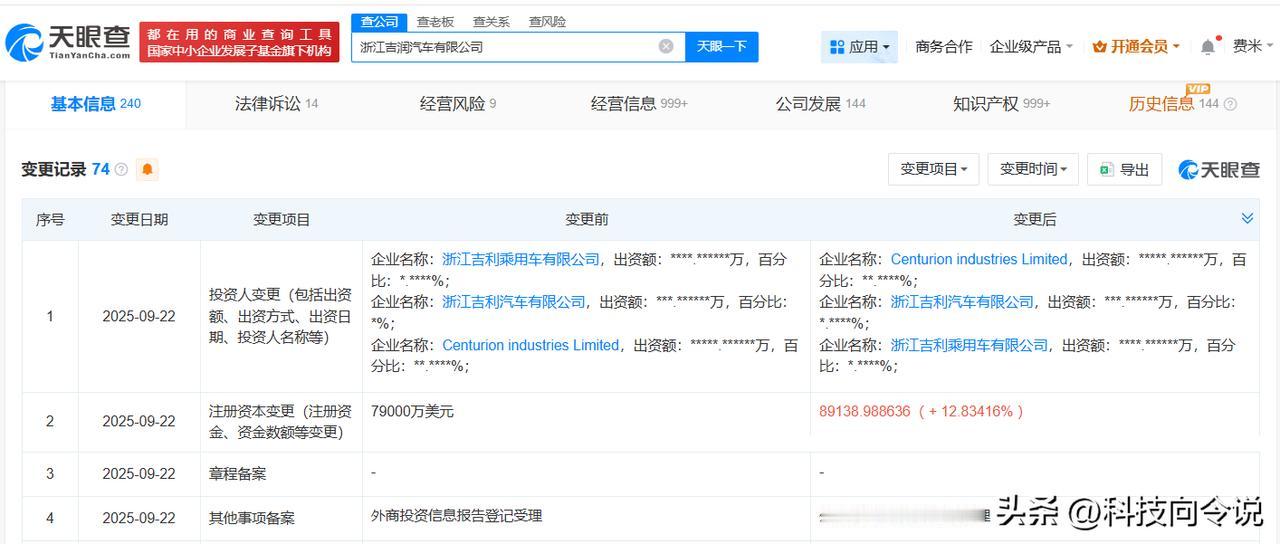The image size is (1280, 544).
Task: Select the 查公司 search tab
Action: pyautogui.click(x=379, y=21)
